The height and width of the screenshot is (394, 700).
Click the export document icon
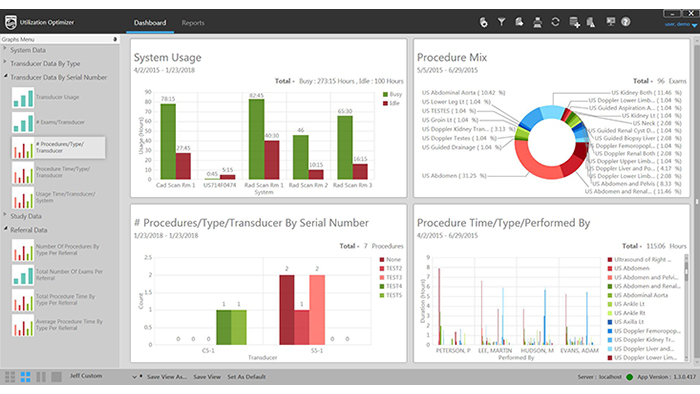point(519,22)
